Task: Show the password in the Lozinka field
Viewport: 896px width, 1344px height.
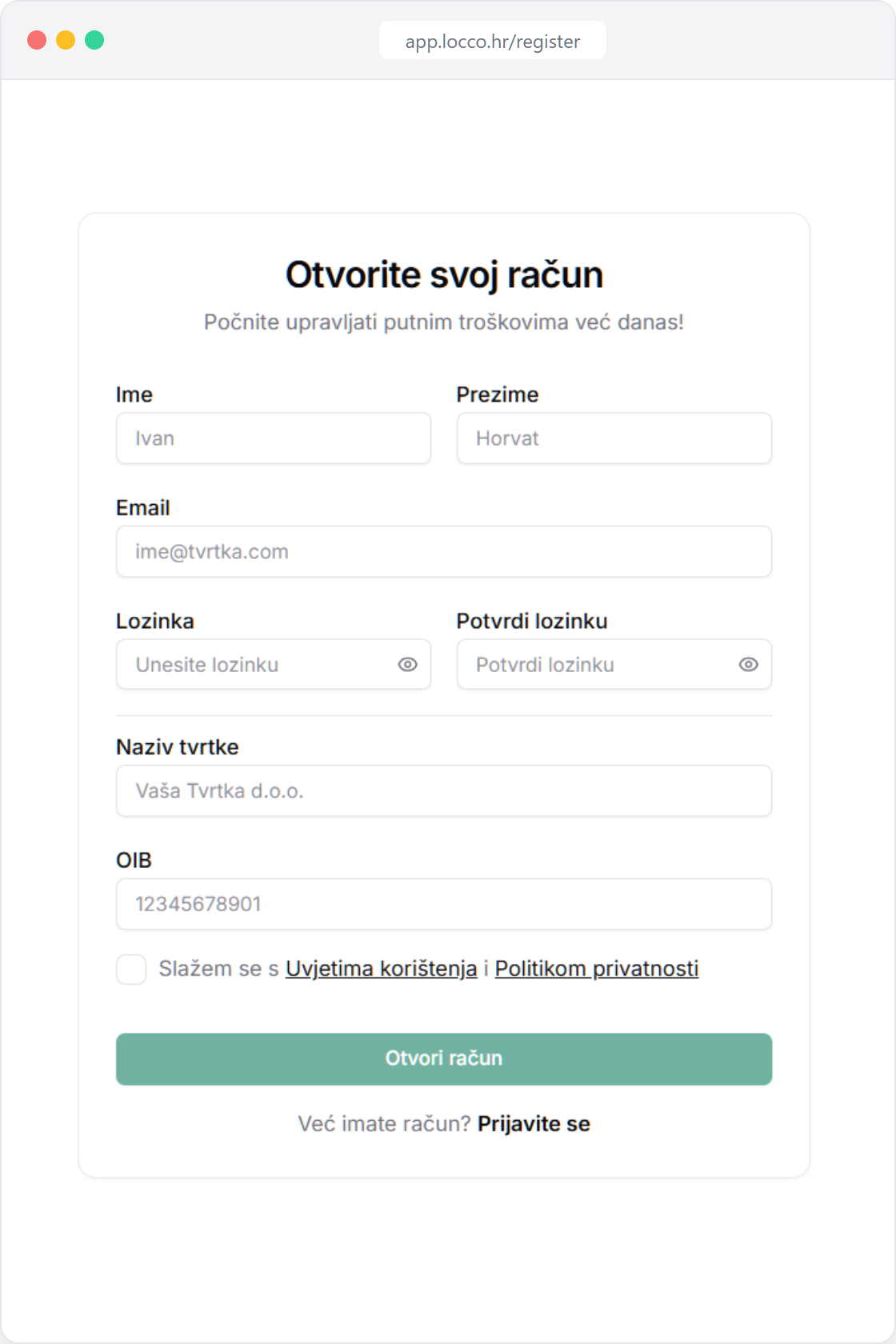Action: pyautogui.click(x=408, y=664)
